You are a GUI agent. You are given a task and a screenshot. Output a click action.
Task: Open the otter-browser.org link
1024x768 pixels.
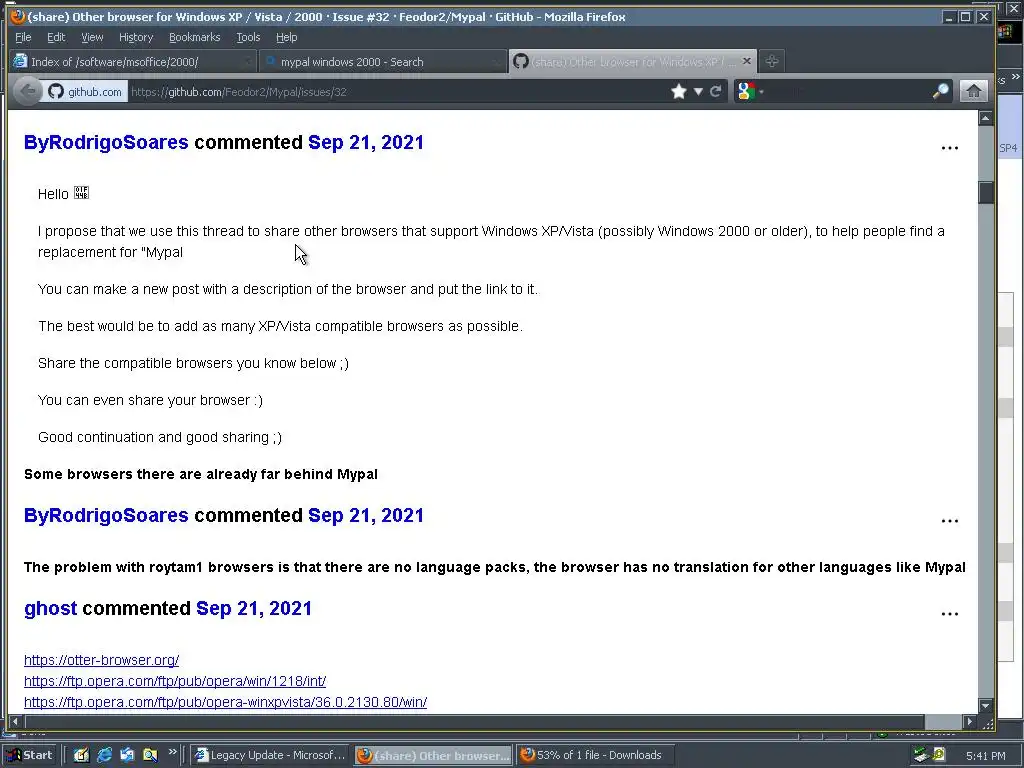[x=101, y=660]
